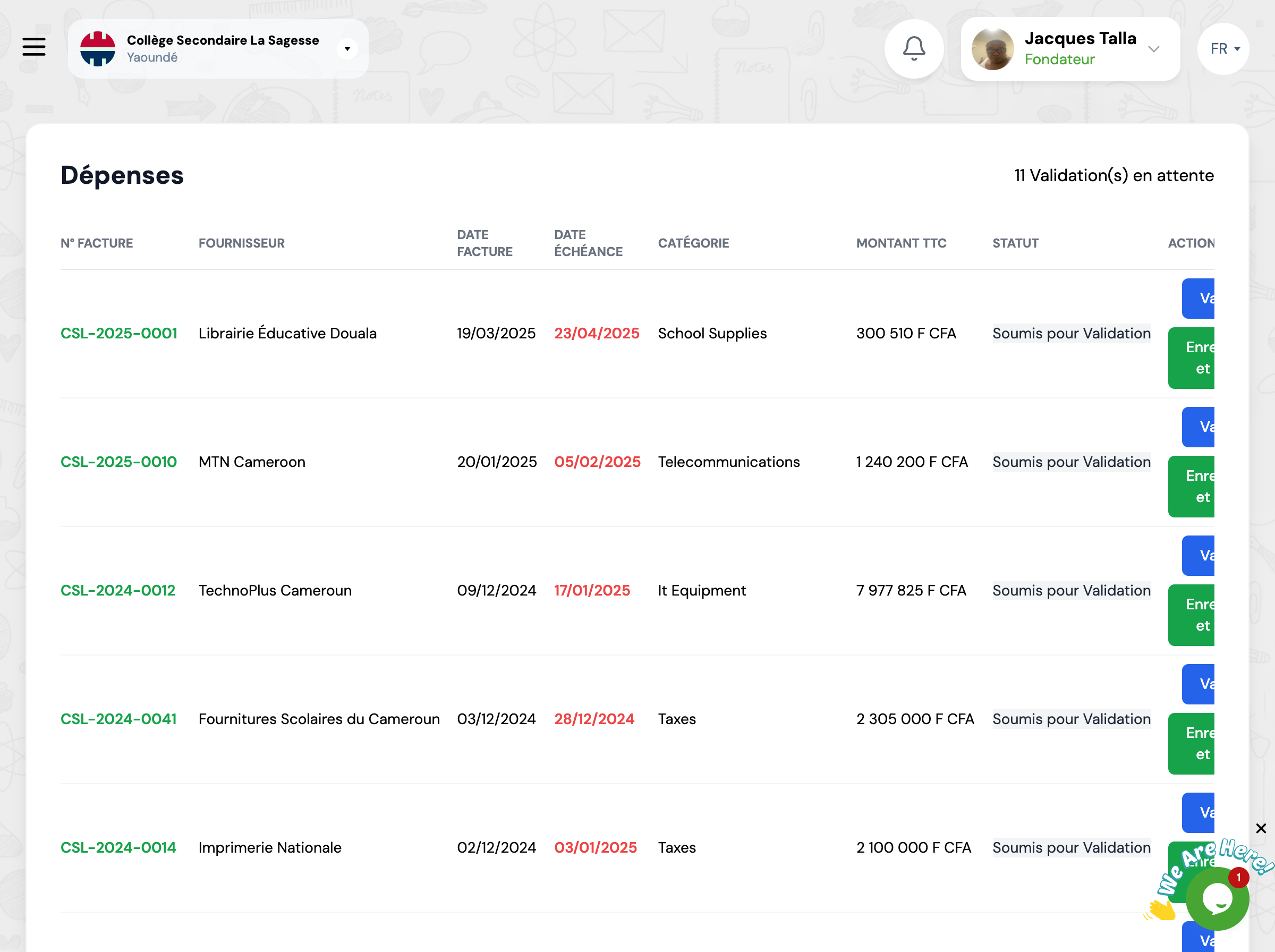This screenshot has width=1275, height=952.
Task: Click the notifications bell icon
Action: click(914, 48)
